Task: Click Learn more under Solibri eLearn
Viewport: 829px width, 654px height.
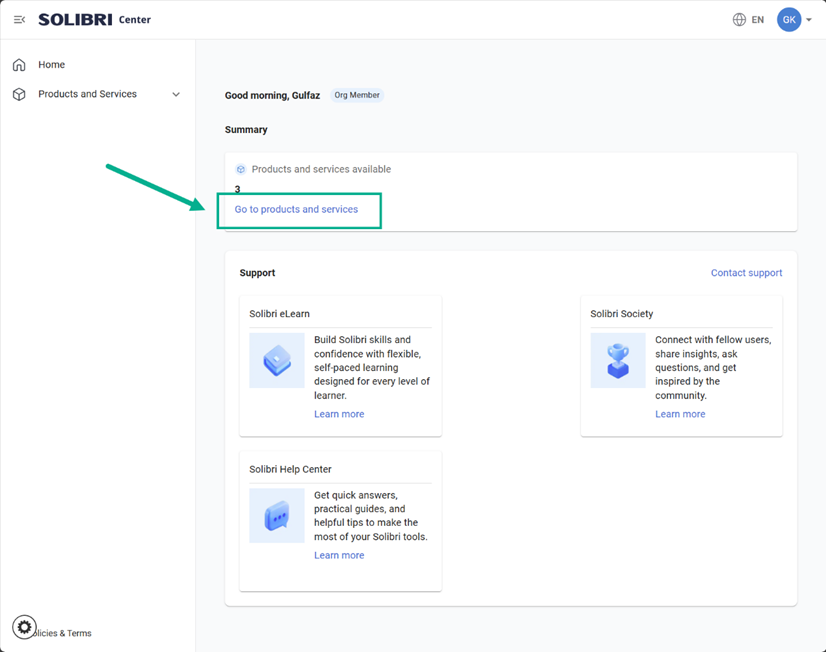Action: [x=339, y=414]
